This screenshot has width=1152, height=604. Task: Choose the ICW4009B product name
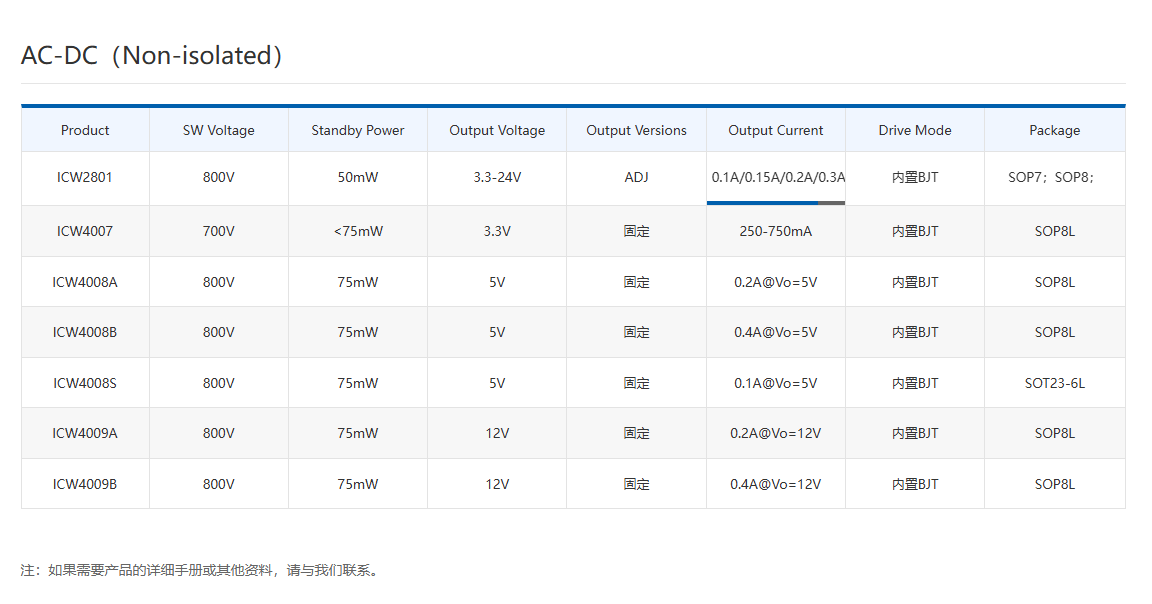pos(85,484)
